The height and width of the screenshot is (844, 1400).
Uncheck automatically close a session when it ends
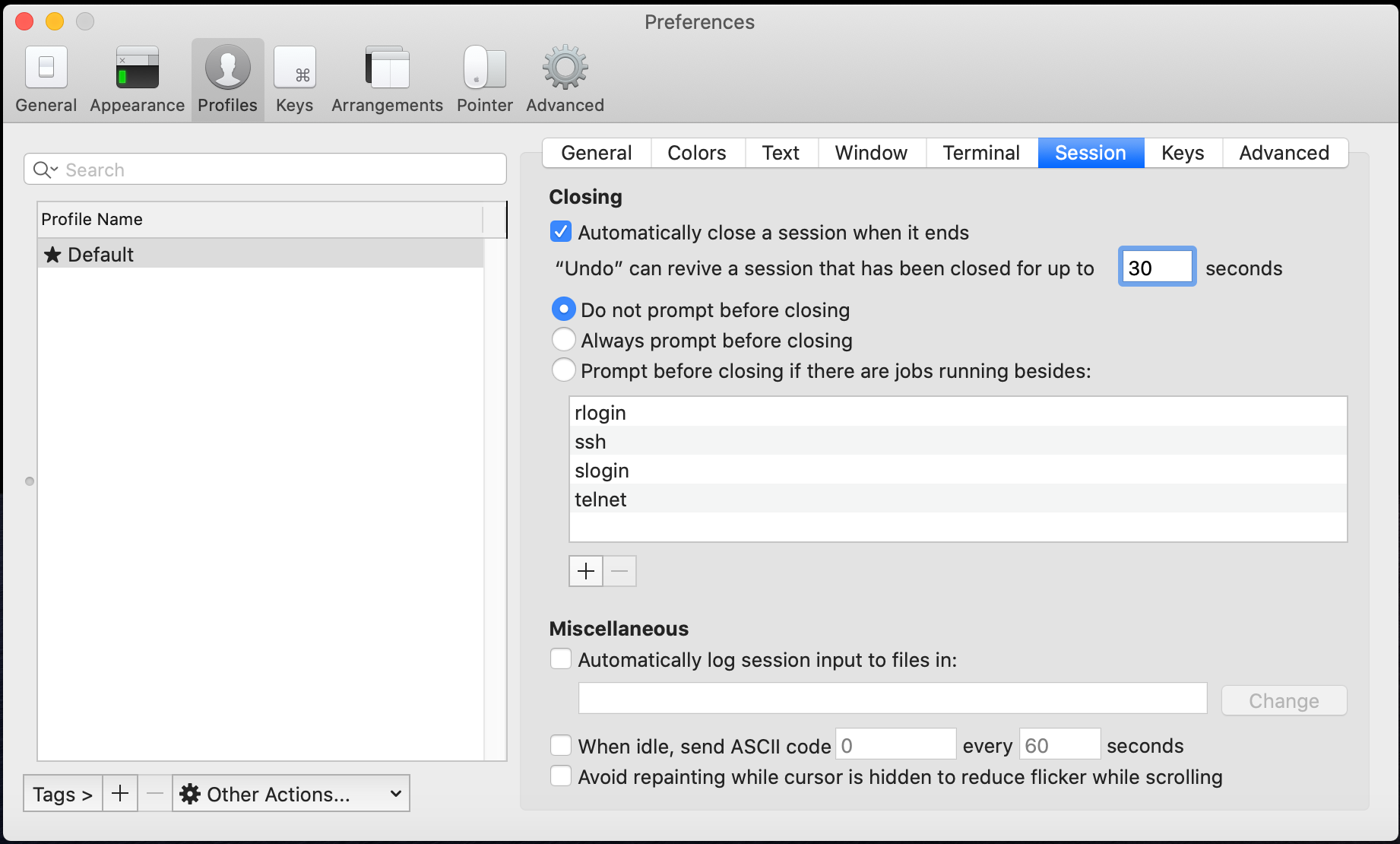point(560,232)
